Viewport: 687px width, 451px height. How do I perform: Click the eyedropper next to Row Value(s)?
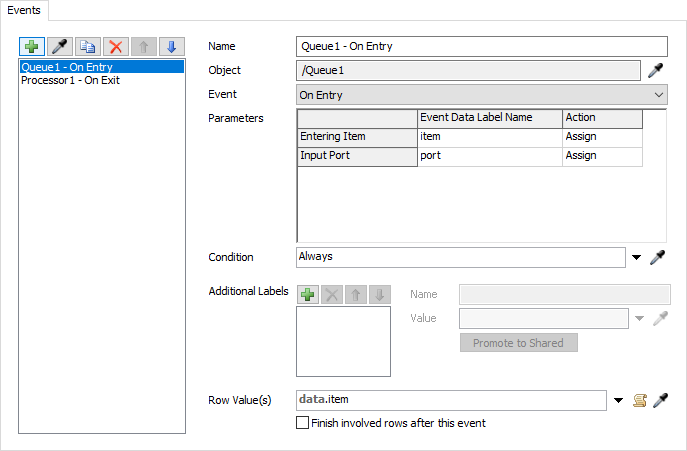[658, 401]
